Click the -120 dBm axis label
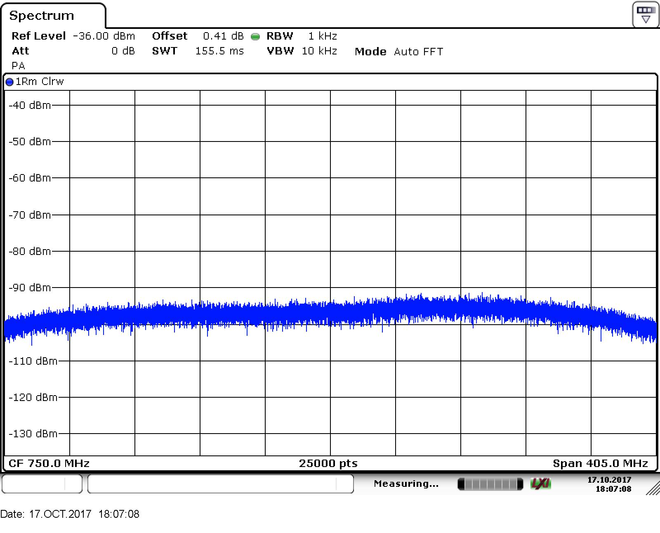Screen dimensions: 660x533 [33, 397]
